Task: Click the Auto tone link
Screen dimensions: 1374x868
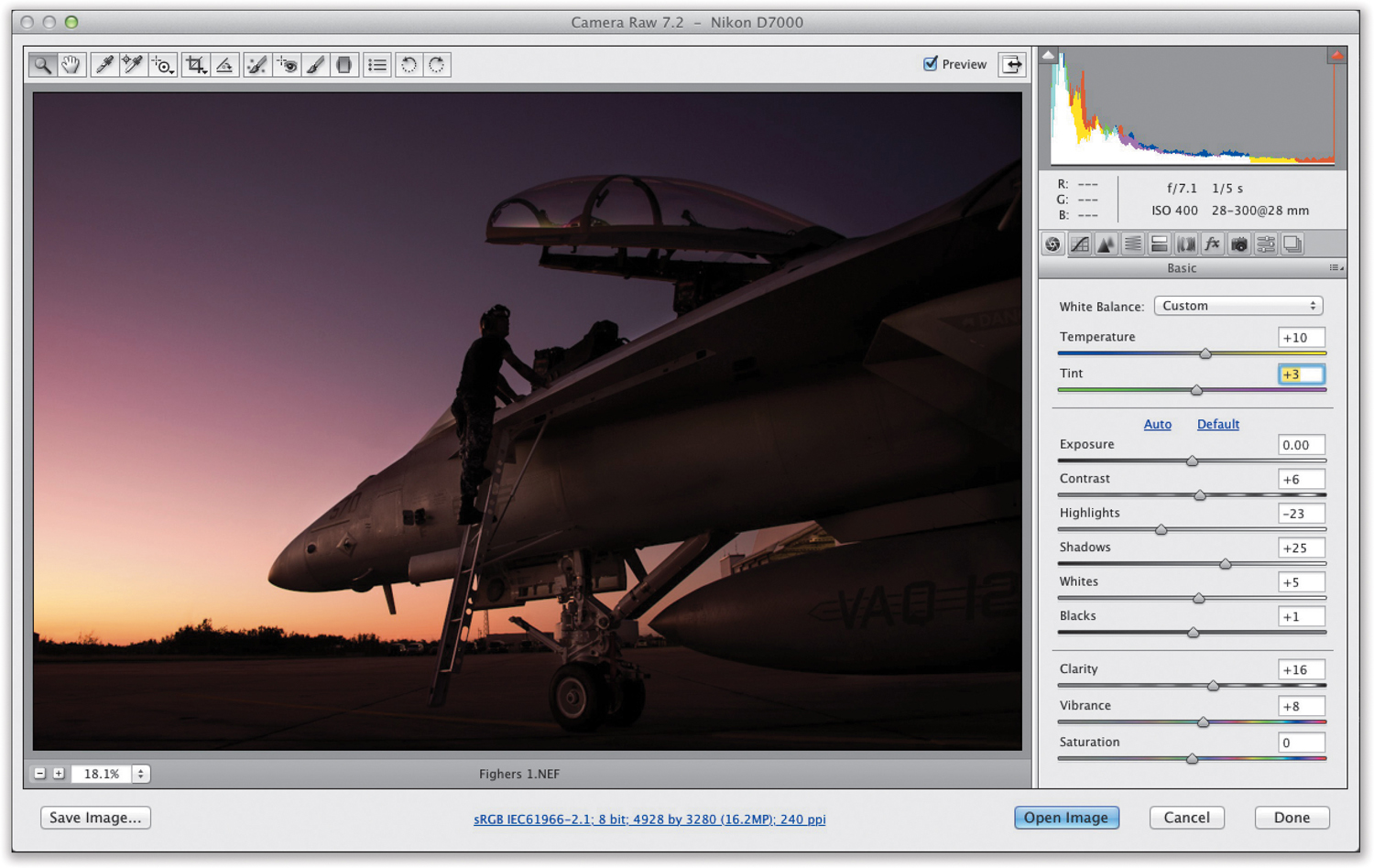Action: click(x=1158, y=424)
